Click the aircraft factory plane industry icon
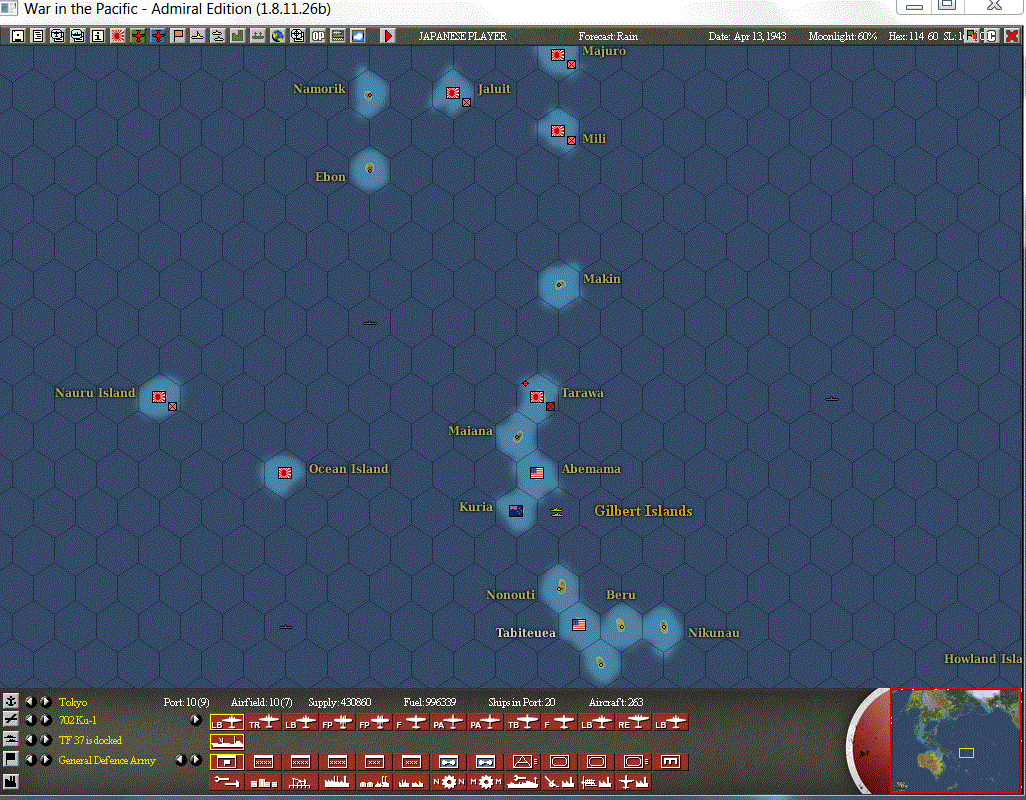This screenshot has width=1026, height=800. point(633,782)
